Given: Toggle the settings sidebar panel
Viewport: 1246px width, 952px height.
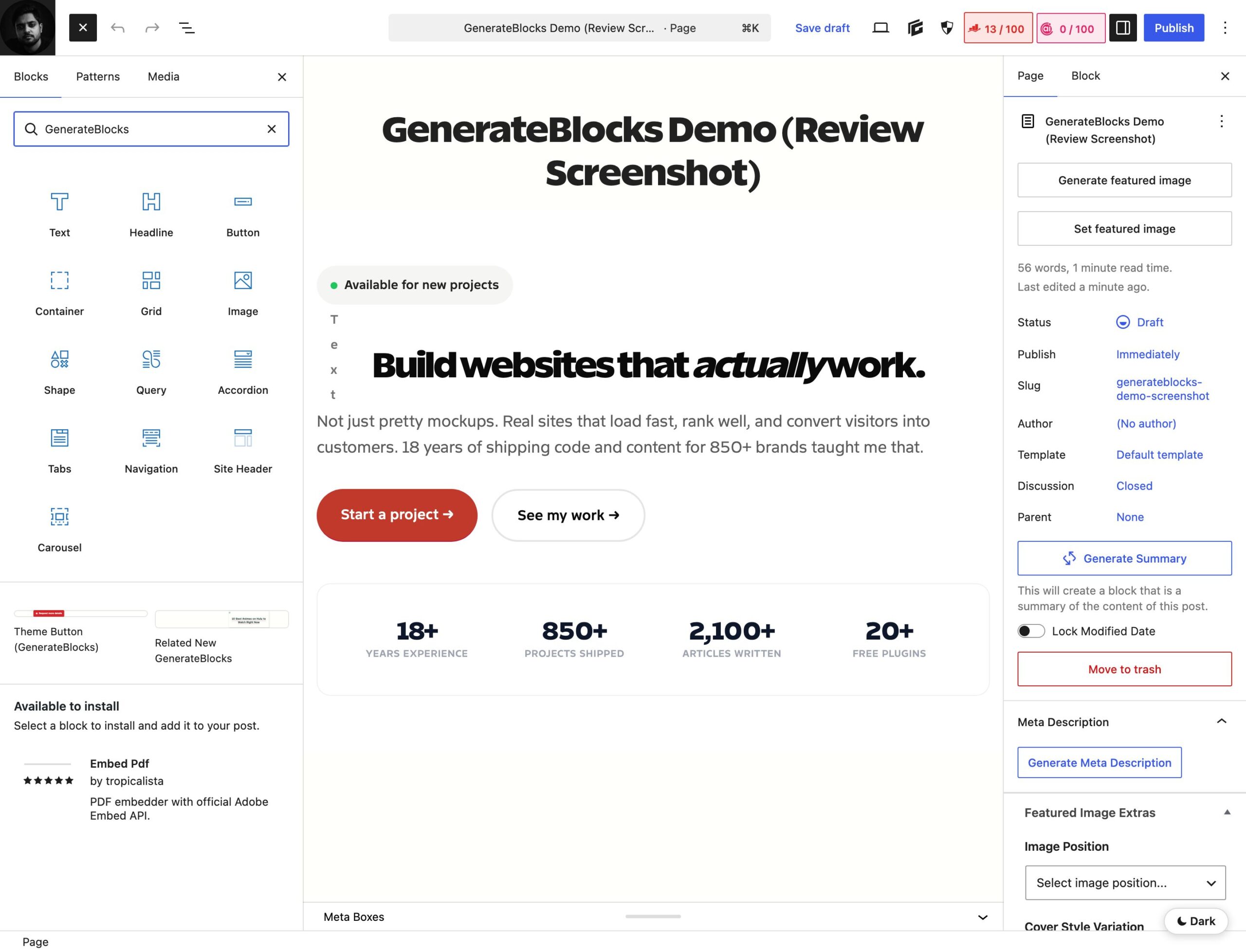Looking at the screenshot, I should [1122, 28].
